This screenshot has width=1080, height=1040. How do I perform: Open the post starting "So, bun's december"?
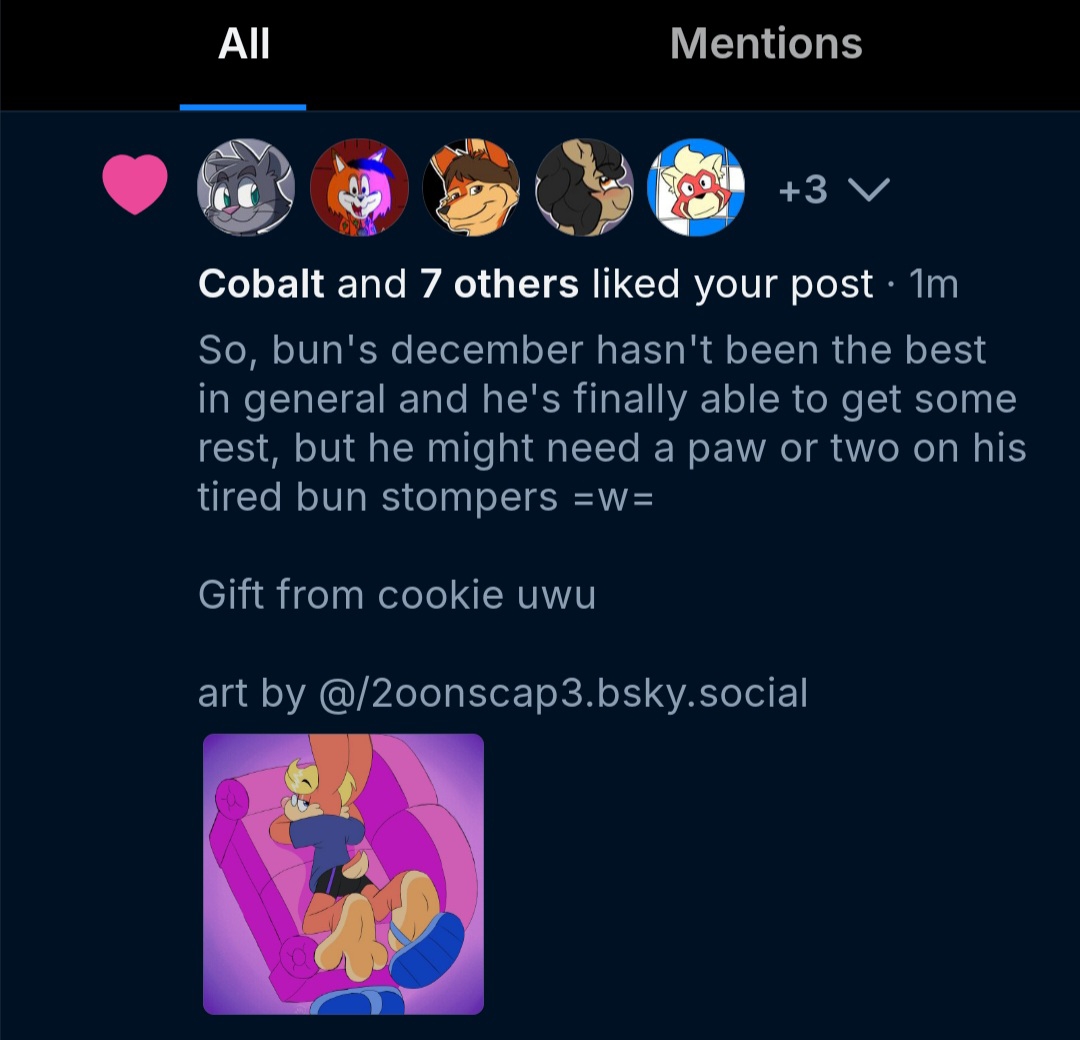click(592, 350)
